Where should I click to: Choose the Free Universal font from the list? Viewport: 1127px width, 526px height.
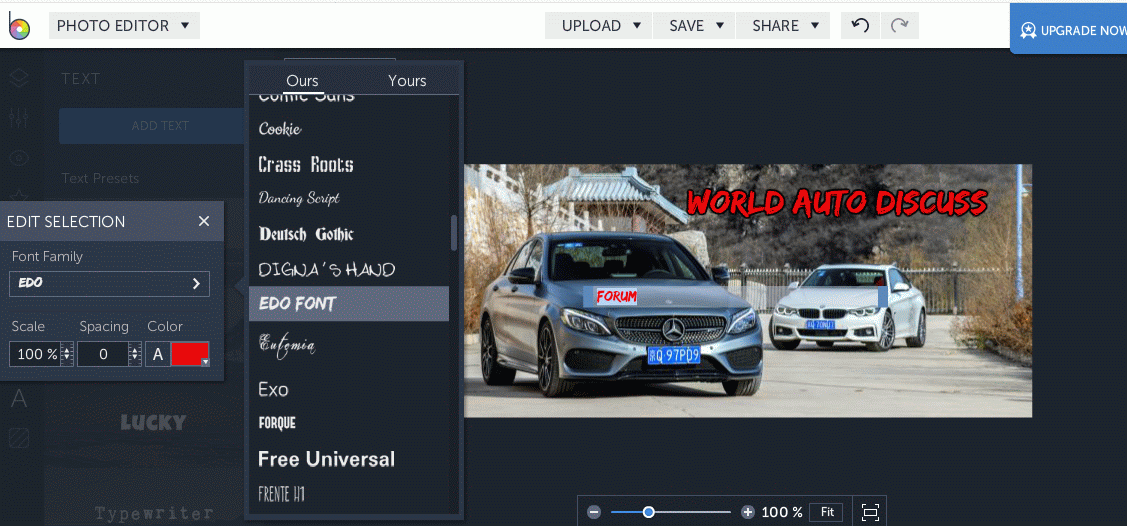(326, 459)
